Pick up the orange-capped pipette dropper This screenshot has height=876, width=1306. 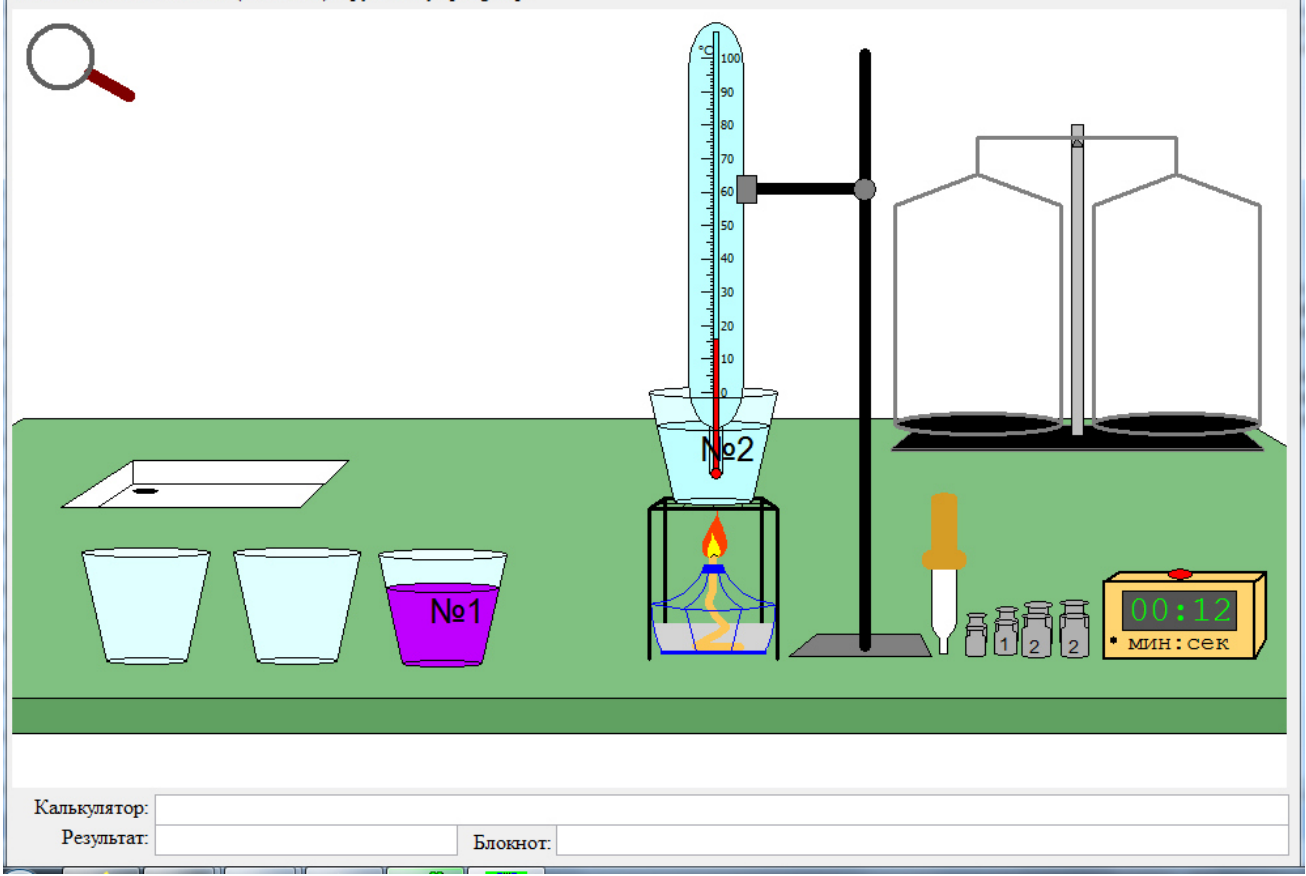[x=944, y=573]
